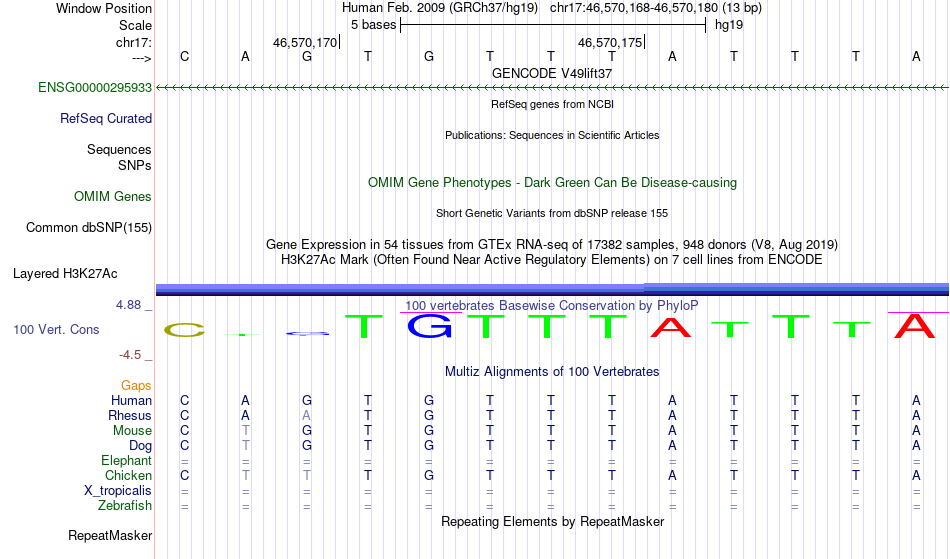This screenshot has height=559, width=950.
Task: Click Multiz Alignments of 100 Vertebrates title
Action: (x=552, y=372)
